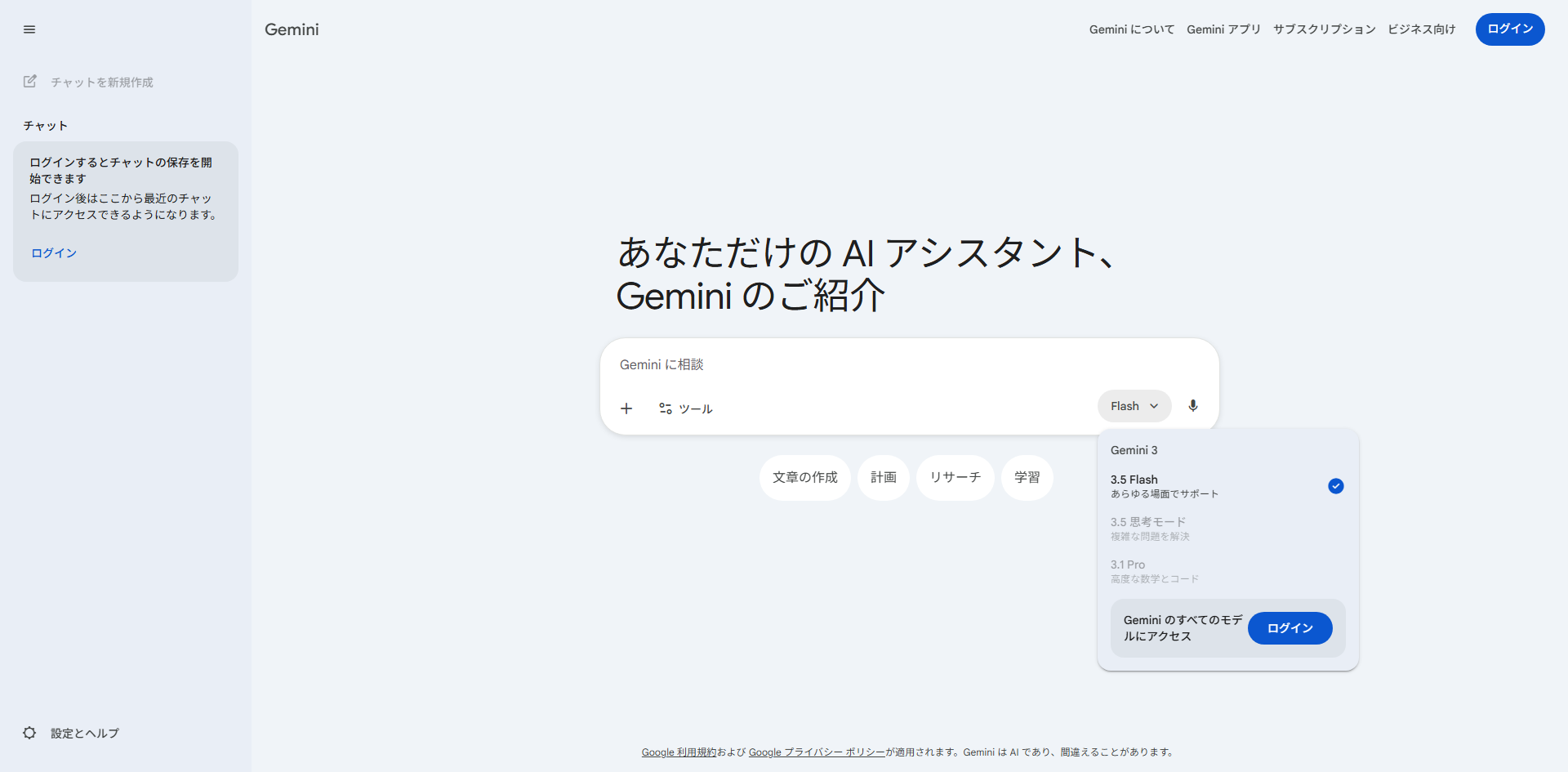Viewport: 1568px width, 772px height.
Task: Click the Gemini logo text
Action: (x=292, y=29)
